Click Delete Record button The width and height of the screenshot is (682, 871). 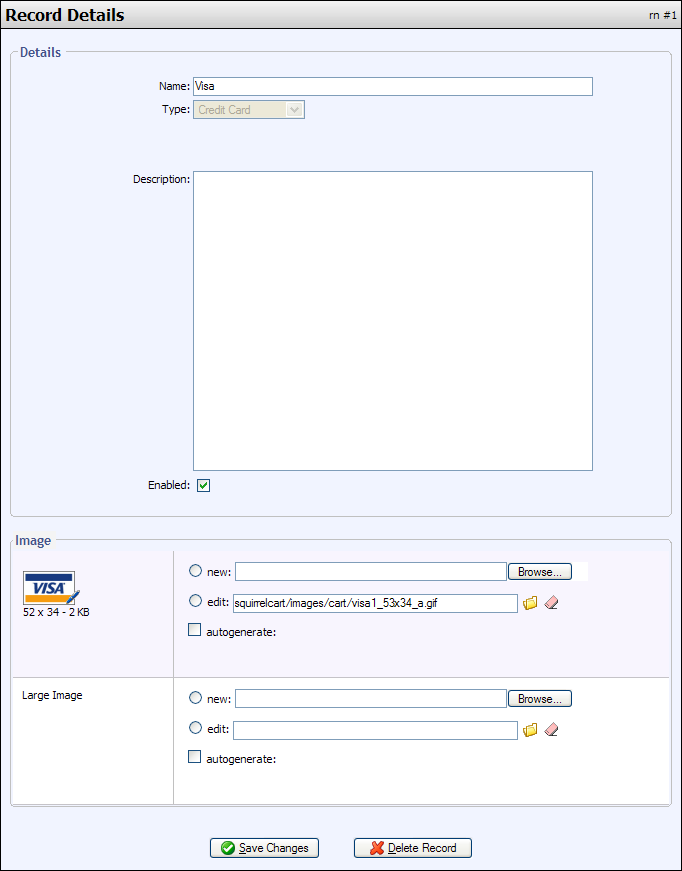tap(412, 848)
